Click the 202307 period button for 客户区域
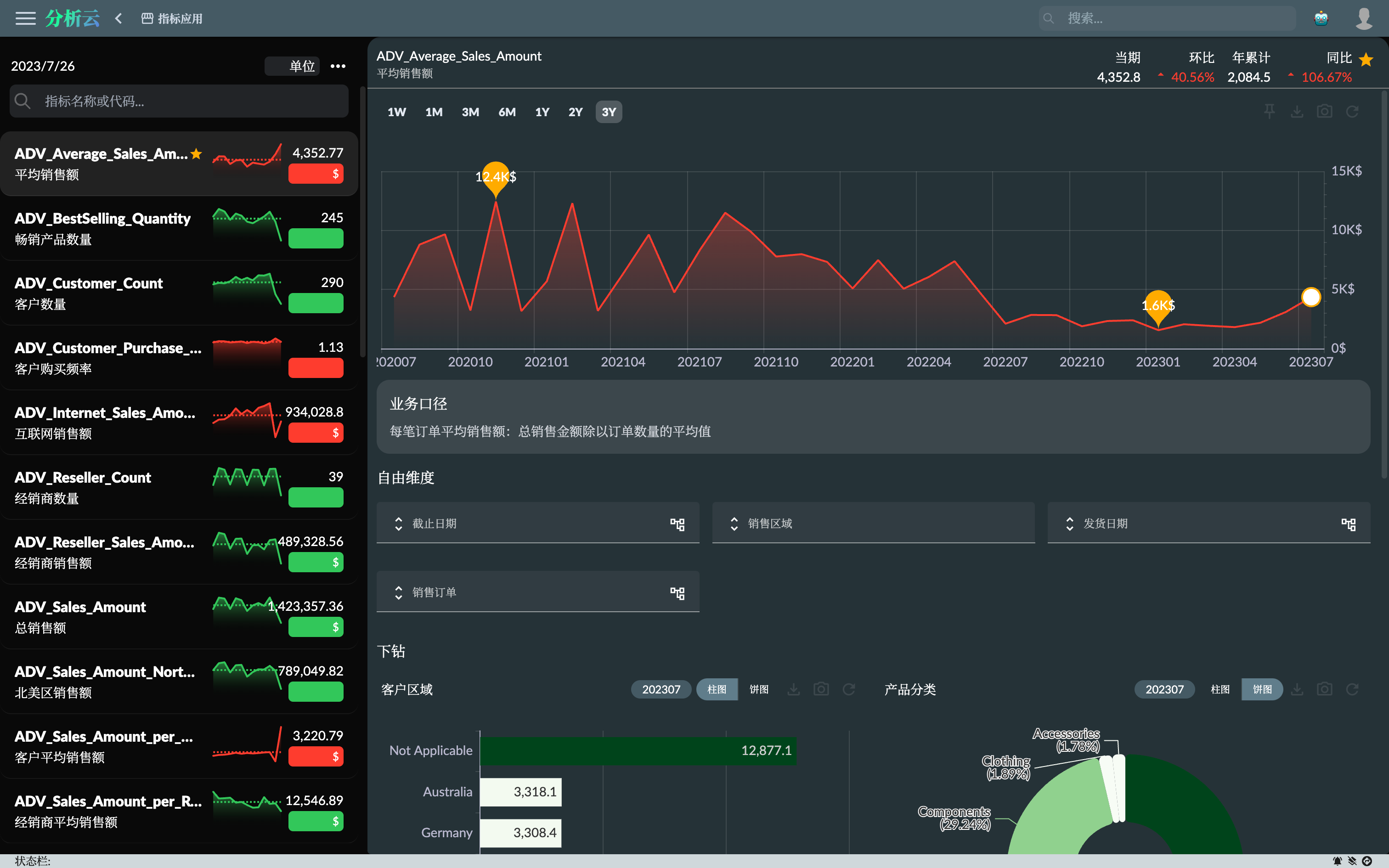The width and height of the screenshot is (1389, 868). tap(661, 689)
